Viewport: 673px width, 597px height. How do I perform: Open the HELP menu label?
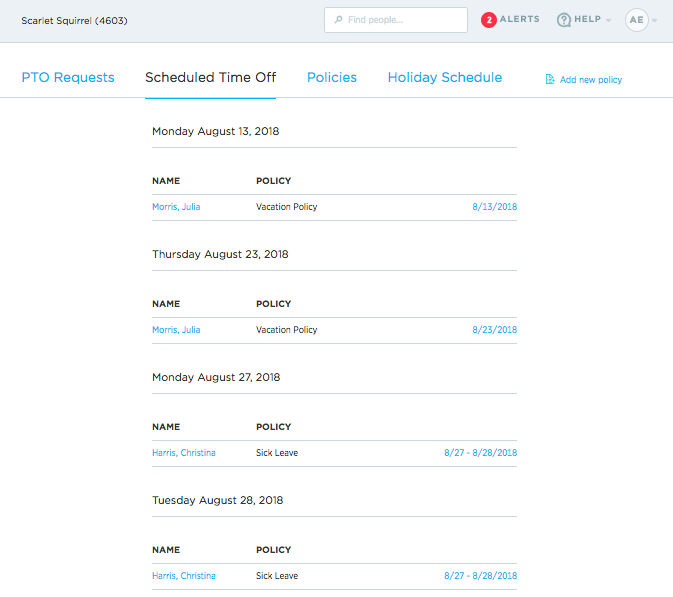587,19
